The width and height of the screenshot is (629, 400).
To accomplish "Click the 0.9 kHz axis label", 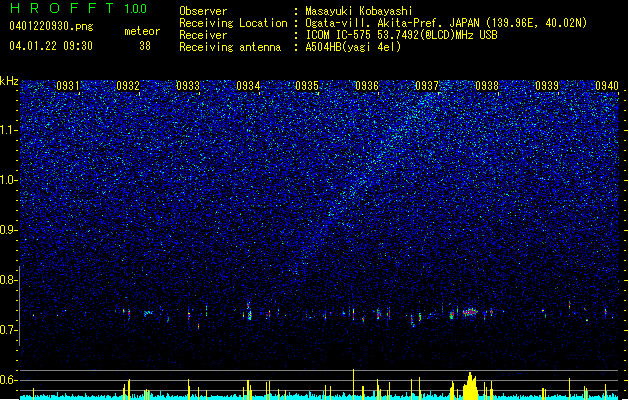I will pyautogui.click(x=9, y=230).
